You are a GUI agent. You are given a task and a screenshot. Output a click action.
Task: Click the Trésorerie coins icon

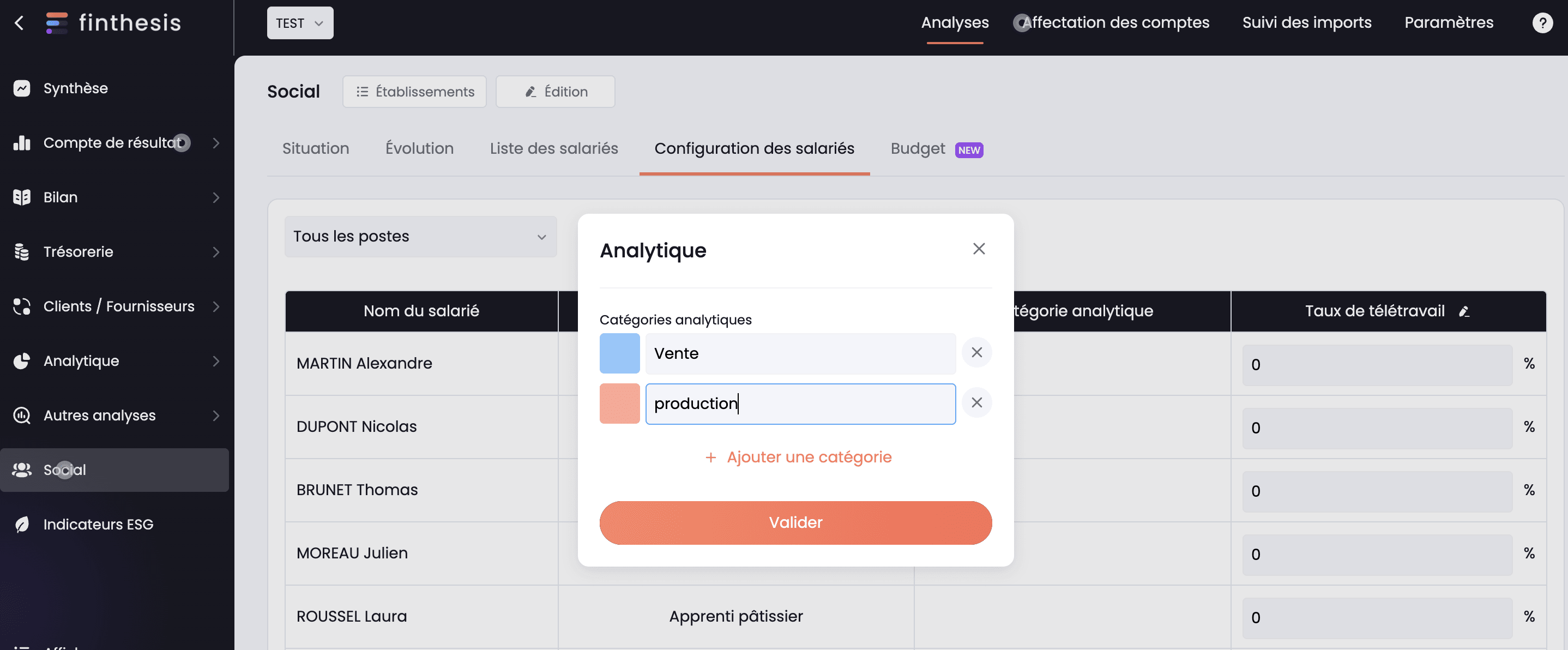pyautogui.click(x=22, y=252)
